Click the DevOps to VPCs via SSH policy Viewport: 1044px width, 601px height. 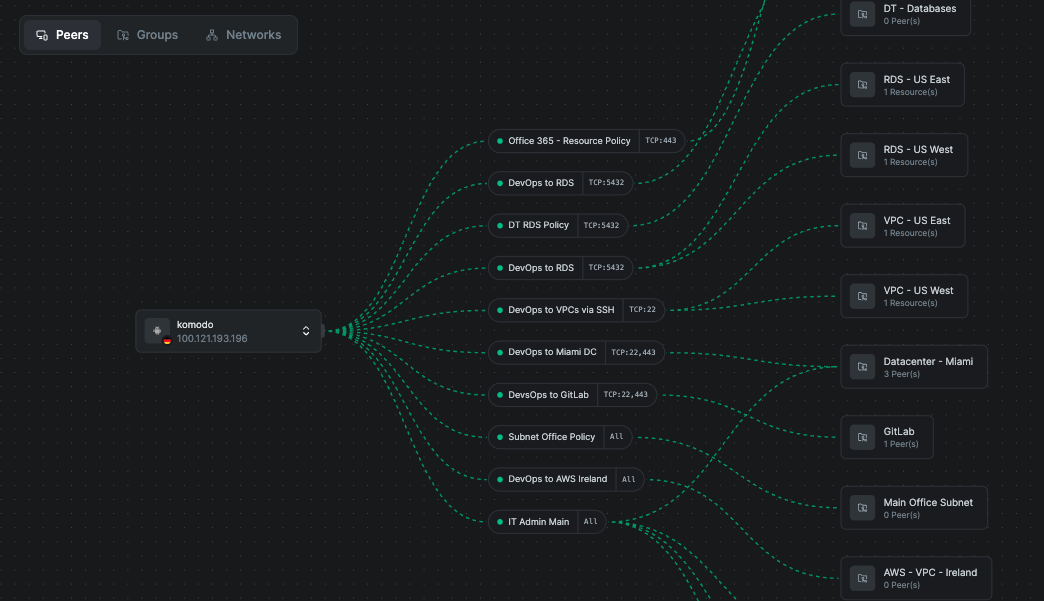[560, 310]
